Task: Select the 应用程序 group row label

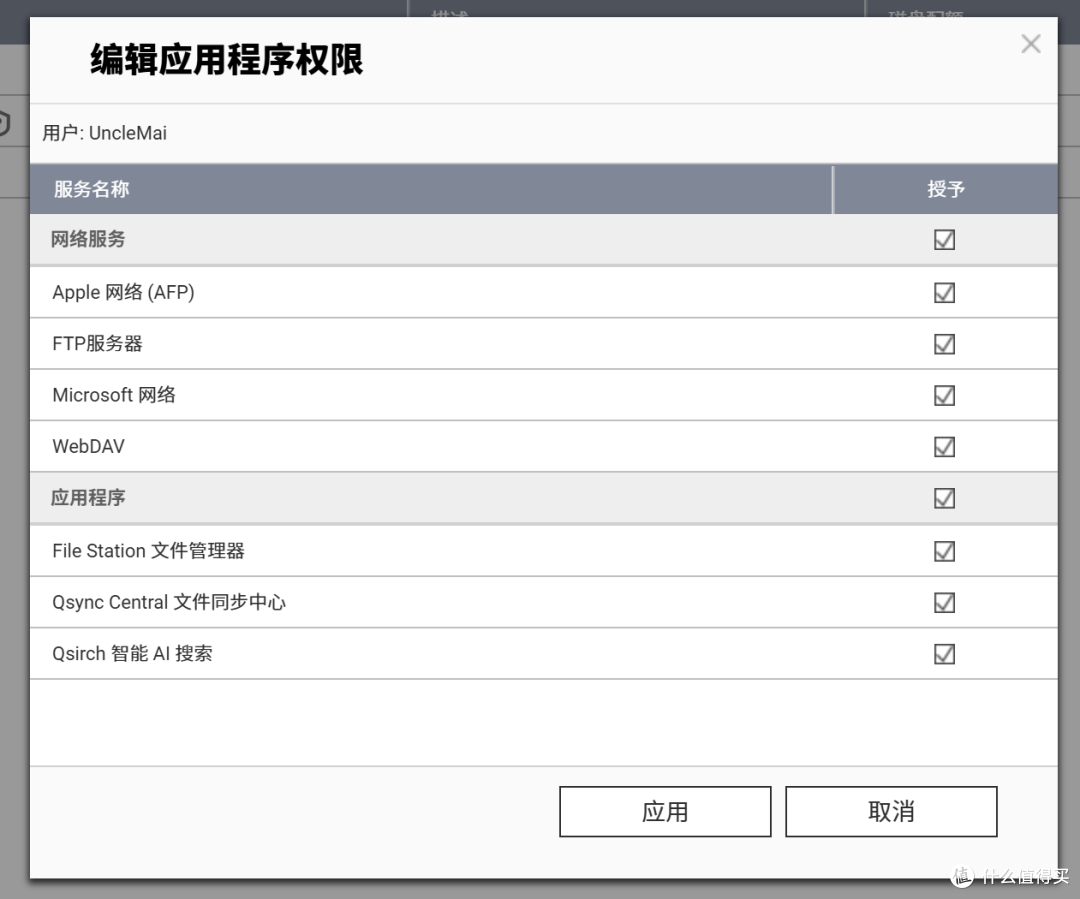Action: (88, 497)
